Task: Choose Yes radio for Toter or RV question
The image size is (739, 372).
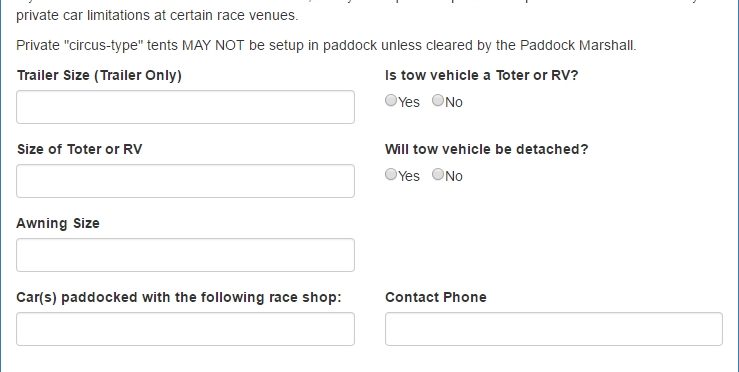Action: (x=391, y=100)
